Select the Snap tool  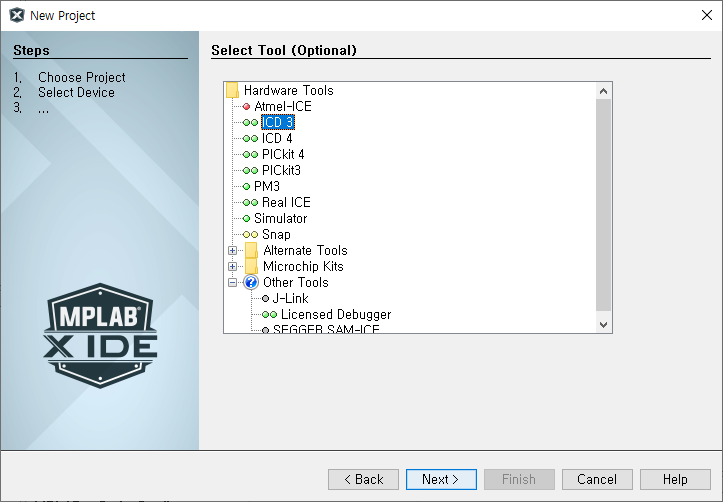[276, 235]
